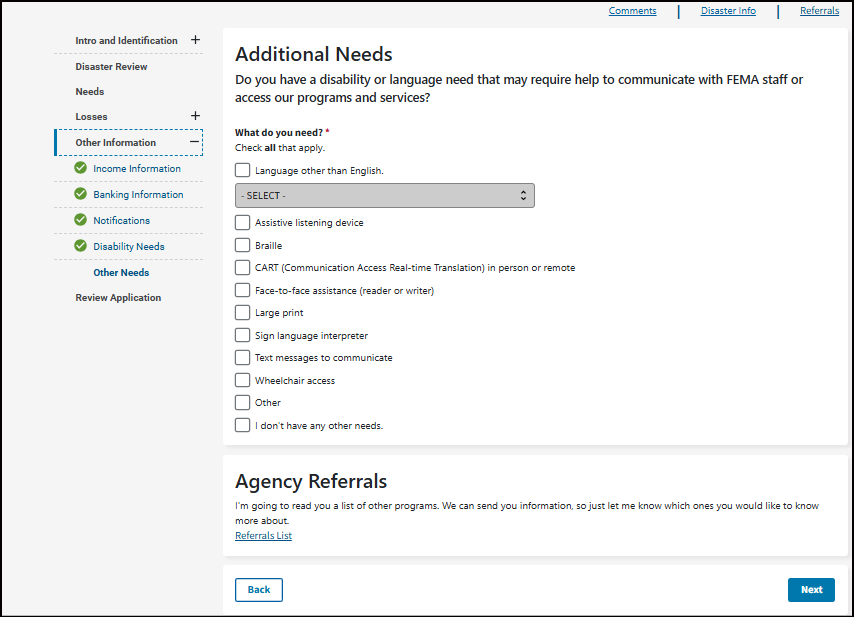The image size is (854, 617).
Task: Check I don't have any other needs
Action: (x=243, y=425)
